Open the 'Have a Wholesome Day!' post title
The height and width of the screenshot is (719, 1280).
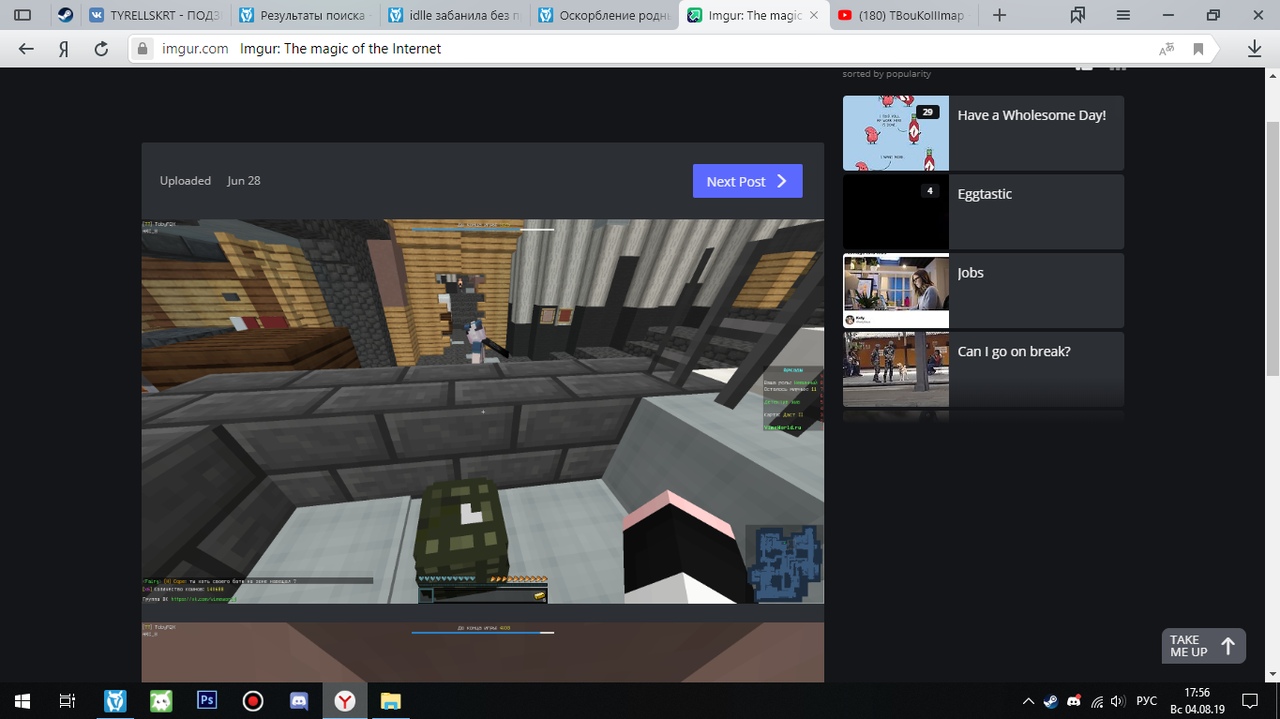pyautogui.click(x=1031, y=115)
